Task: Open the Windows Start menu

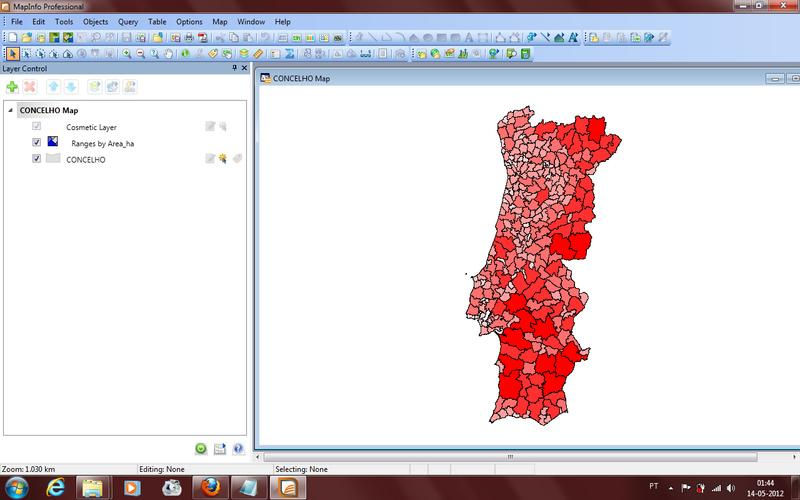Action: tap(17, 487)
